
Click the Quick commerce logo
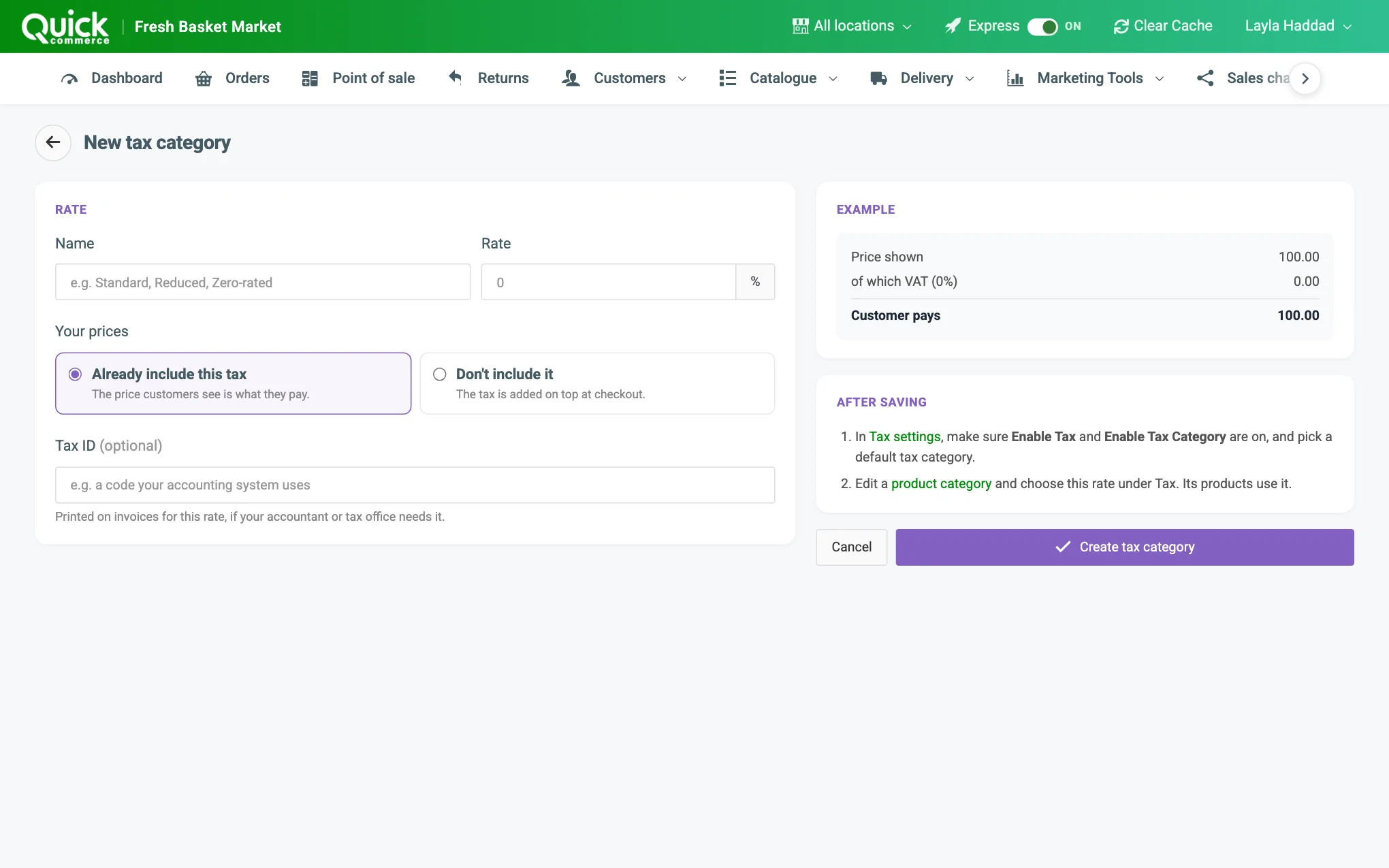65,27
